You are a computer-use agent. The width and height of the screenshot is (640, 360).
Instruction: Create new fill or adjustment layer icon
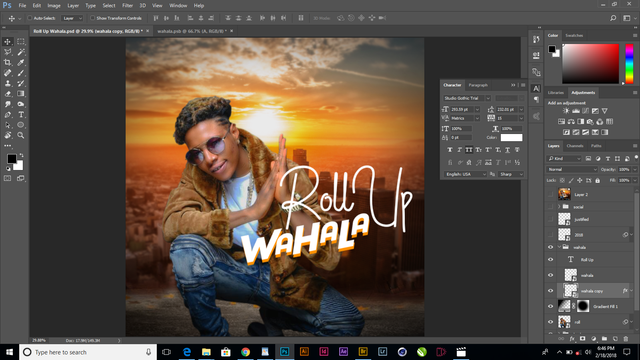click(593, 339)
